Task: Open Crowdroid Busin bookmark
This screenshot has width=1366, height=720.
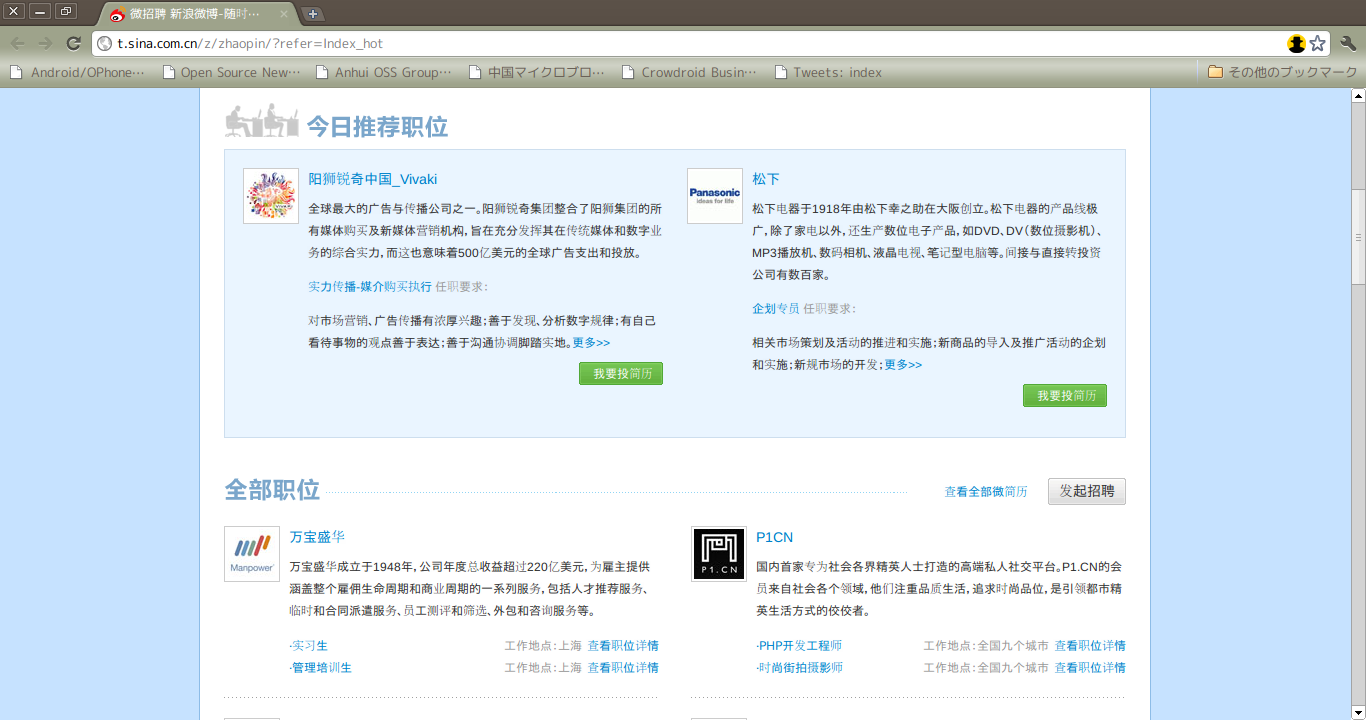Action: coord(689,72)
